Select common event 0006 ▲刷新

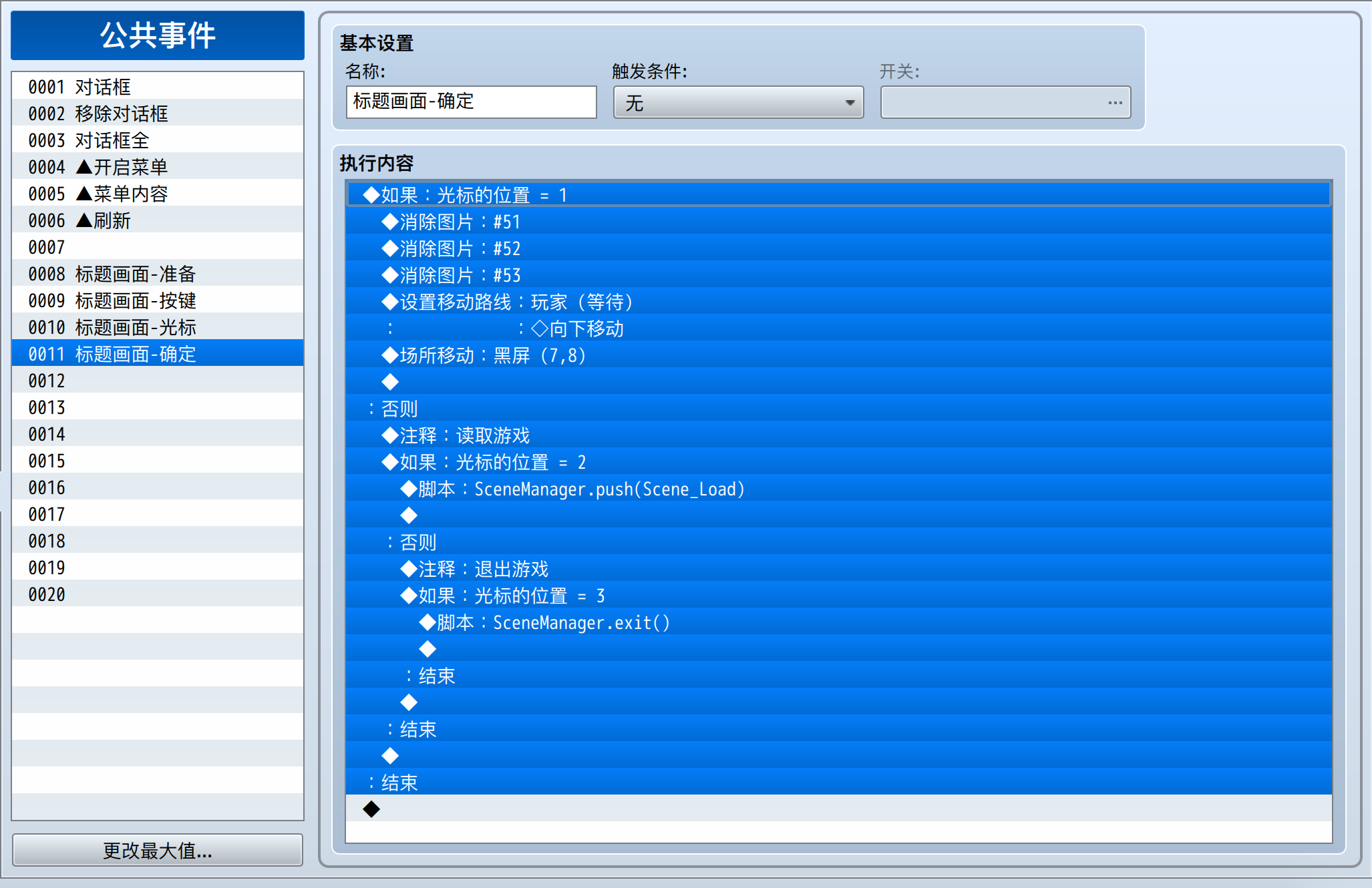point(158,220)
